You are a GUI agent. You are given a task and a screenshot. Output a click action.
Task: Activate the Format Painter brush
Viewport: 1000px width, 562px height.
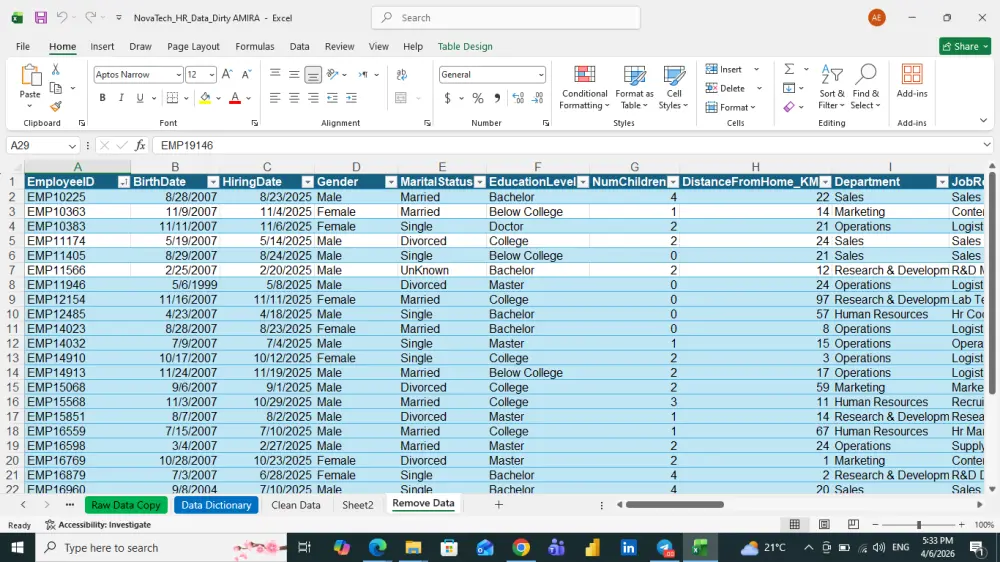click(x=56, y=106)
